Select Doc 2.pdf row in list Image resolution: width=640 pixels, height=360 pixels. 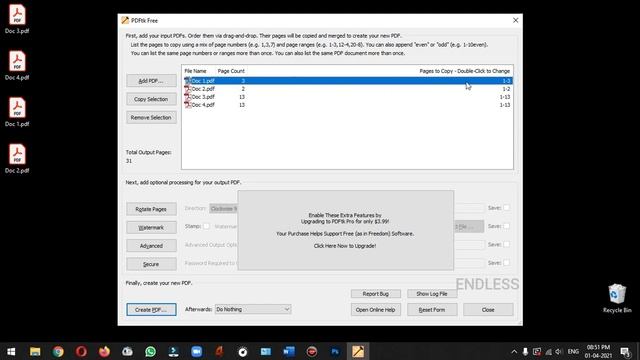pyautogui.click(x=347, y=89)
